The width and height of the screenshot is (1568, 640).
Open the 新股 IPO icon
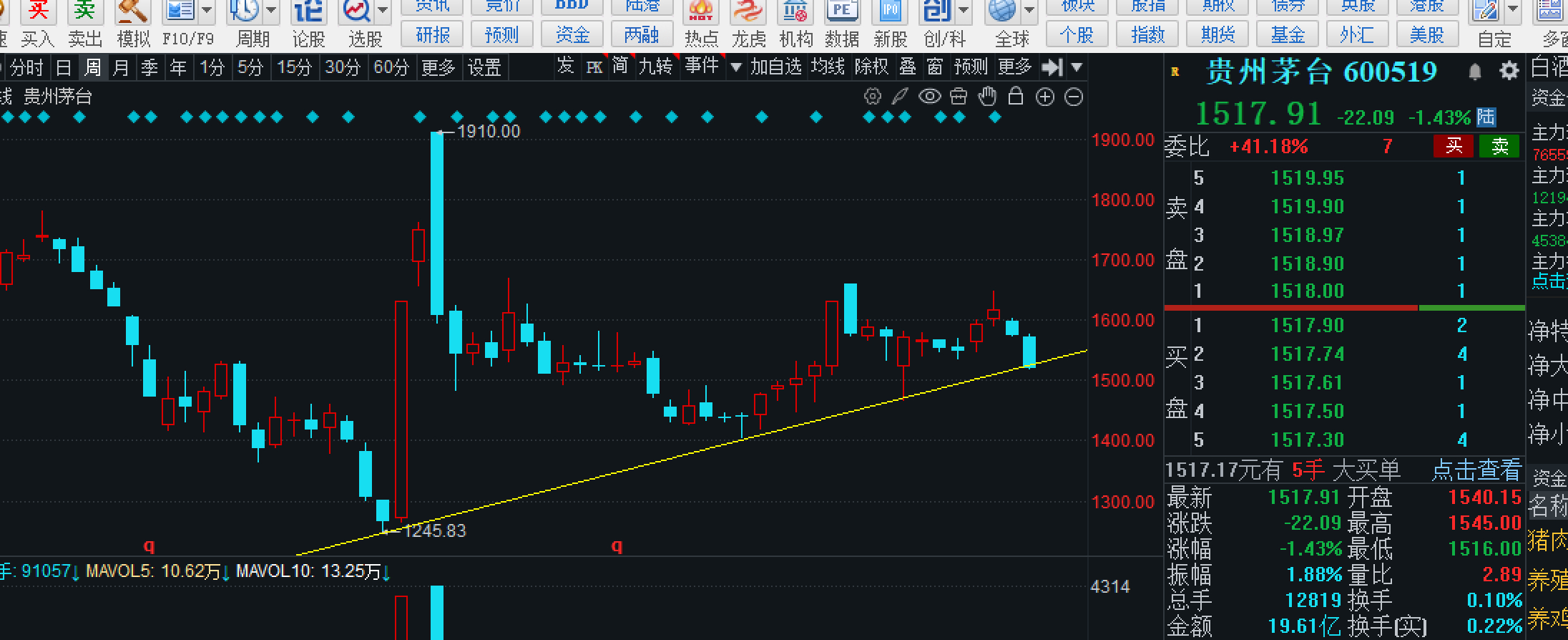890,11
